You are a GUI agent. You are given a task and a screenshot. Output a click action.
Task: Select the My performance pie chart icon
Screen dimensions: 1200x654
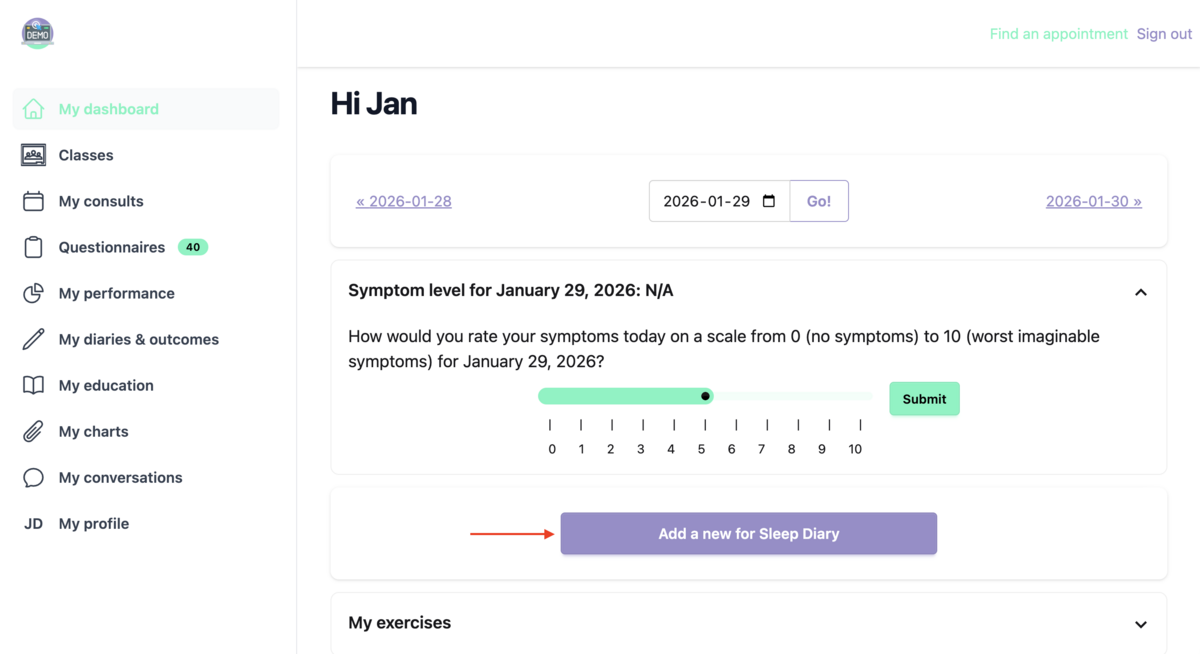pyautogui.click(x=33, y=293)
